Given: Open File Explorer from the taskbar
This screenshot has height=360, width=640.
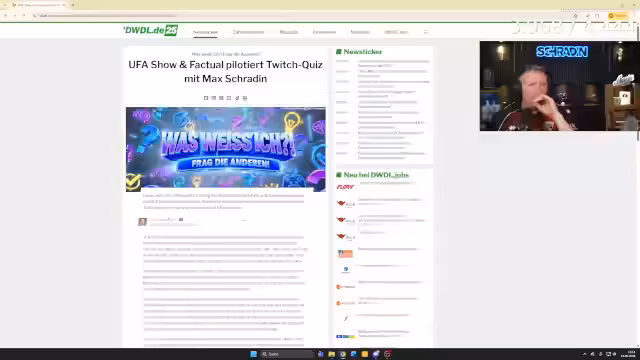Looking at the screenshot, I should (x=331, y=354).
